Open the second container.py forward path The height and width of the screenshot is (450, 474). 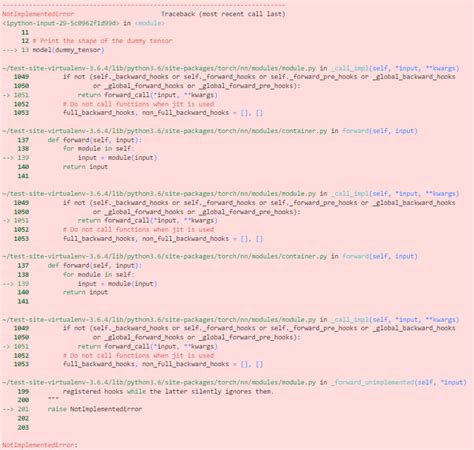(x=164, y=256)
